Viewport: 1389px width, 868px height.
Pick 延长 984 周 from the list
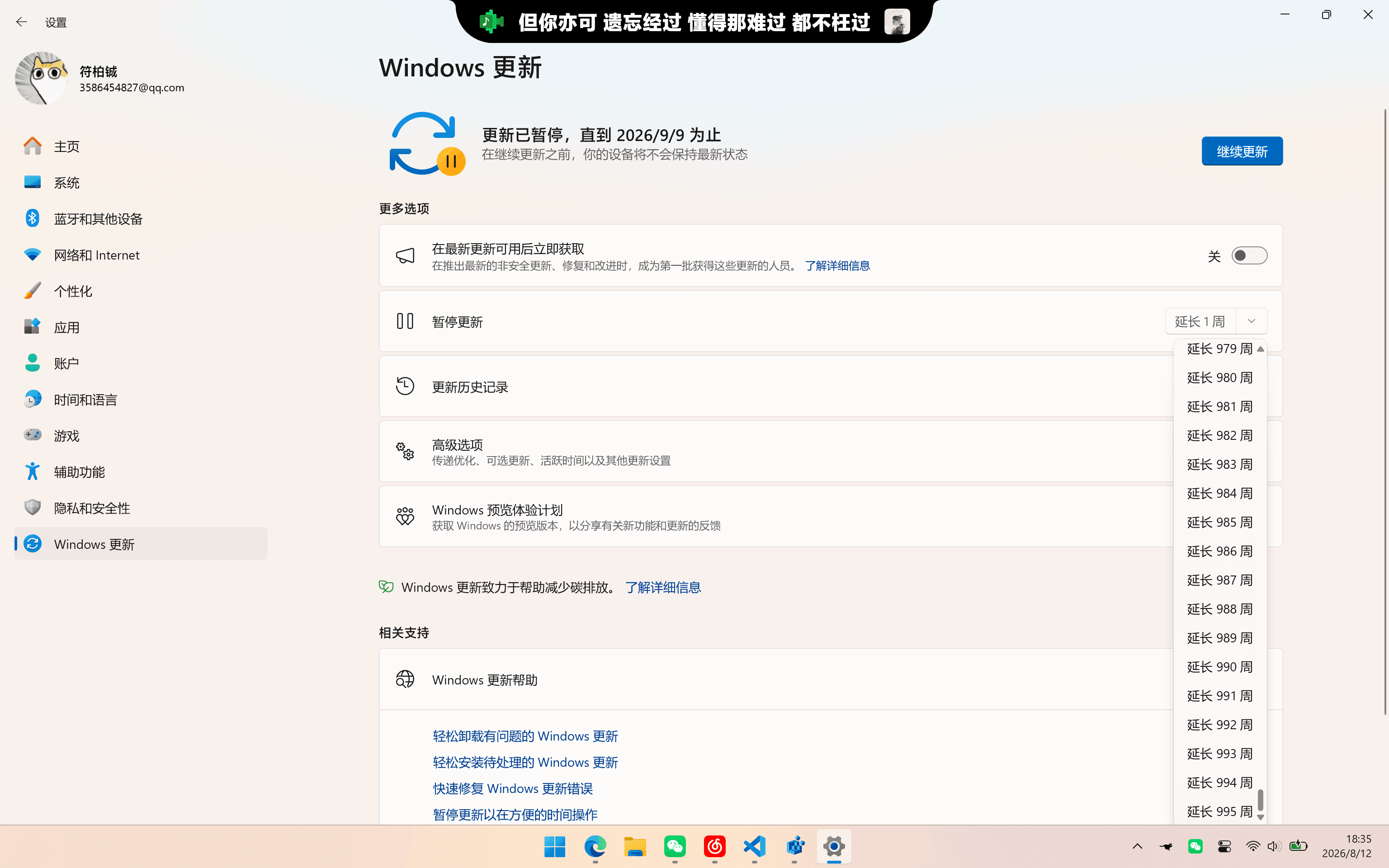[x=1219, y=493]
